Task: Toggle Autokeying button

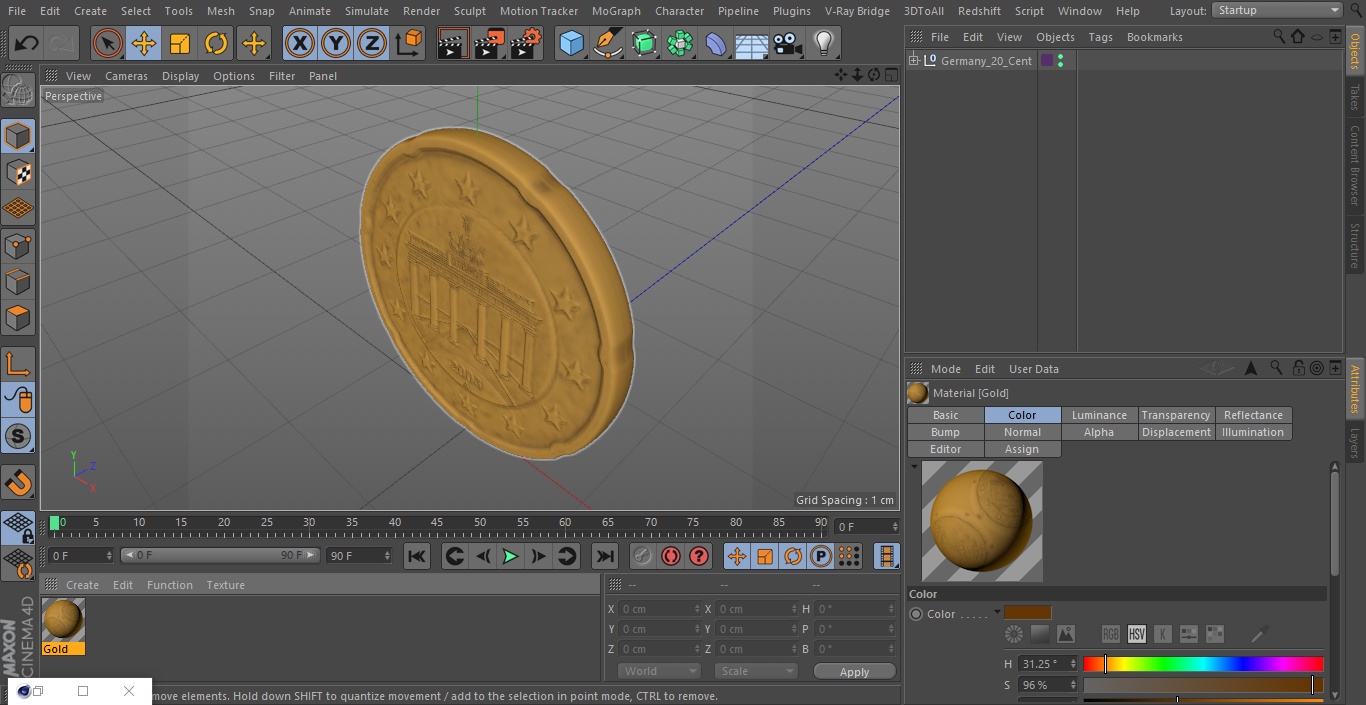Action: tap(671, 556)
